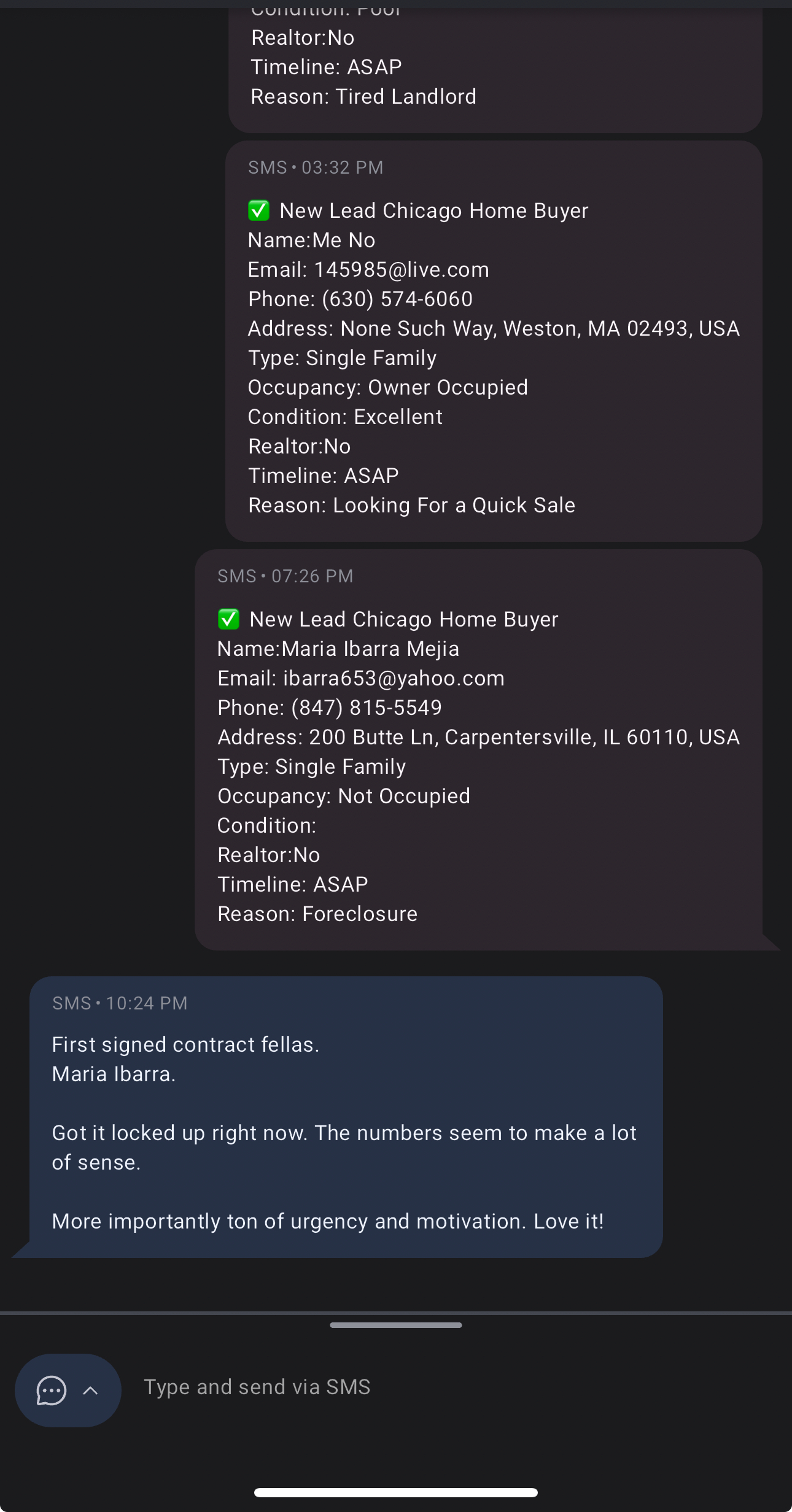
Task: Tap the SMS 03:32 PM timestamp
Action: click(x=316, y=168)
